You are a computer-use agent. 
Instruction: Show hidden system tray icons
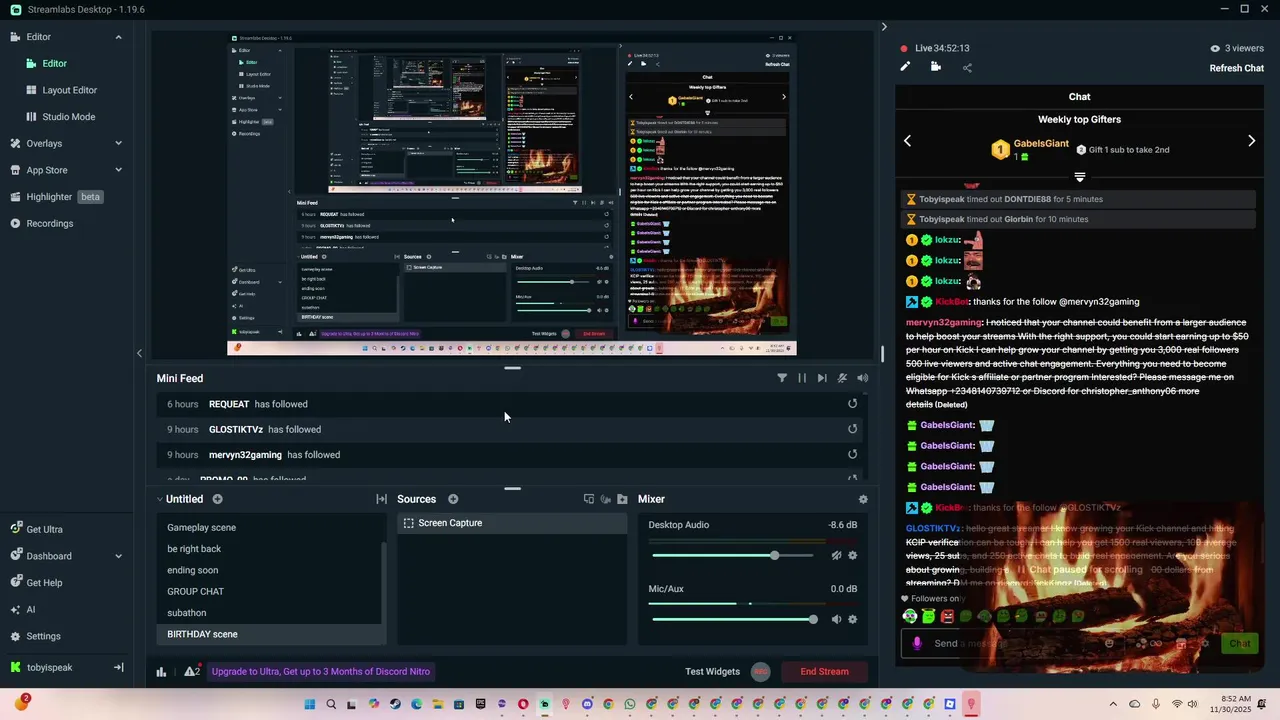[x=1115, y=704]
